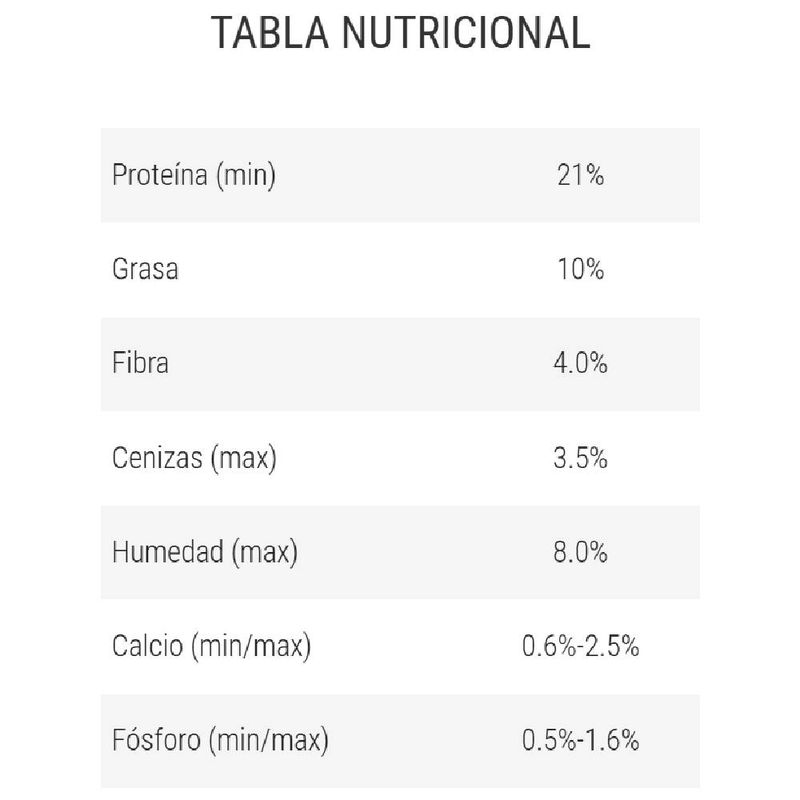Click the 10% fat value

pyautogui.click(x=580, y=269)
